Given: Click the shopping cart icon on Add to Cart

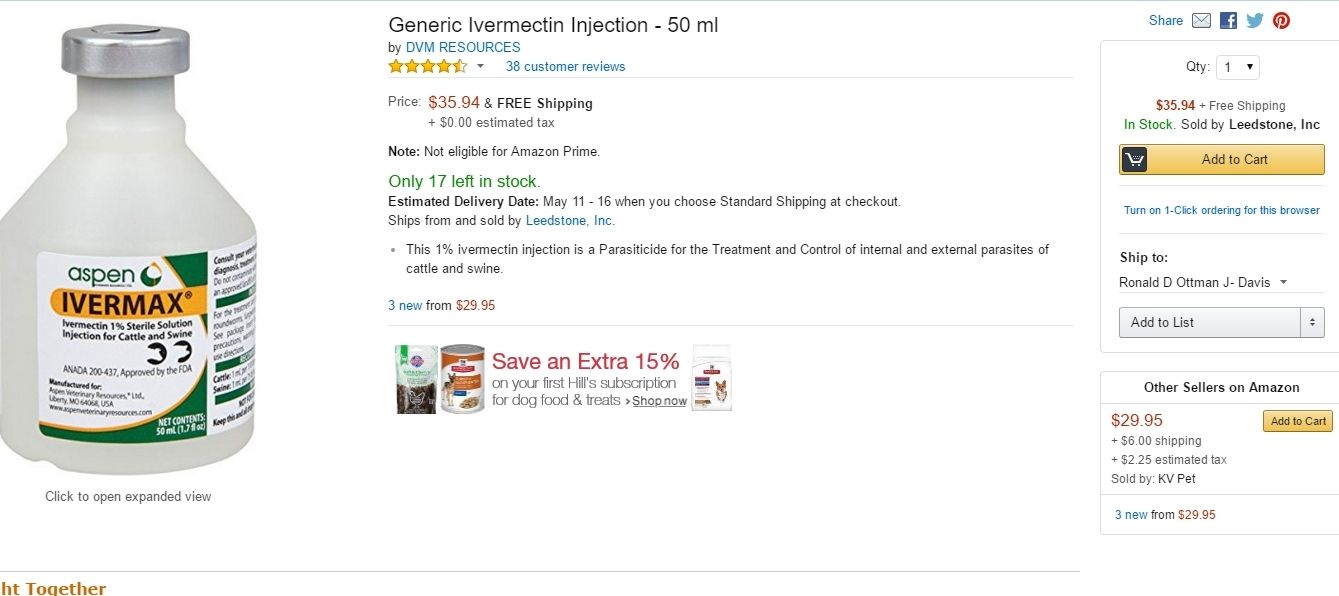Looking at the screenshot, I should 1134,160.
